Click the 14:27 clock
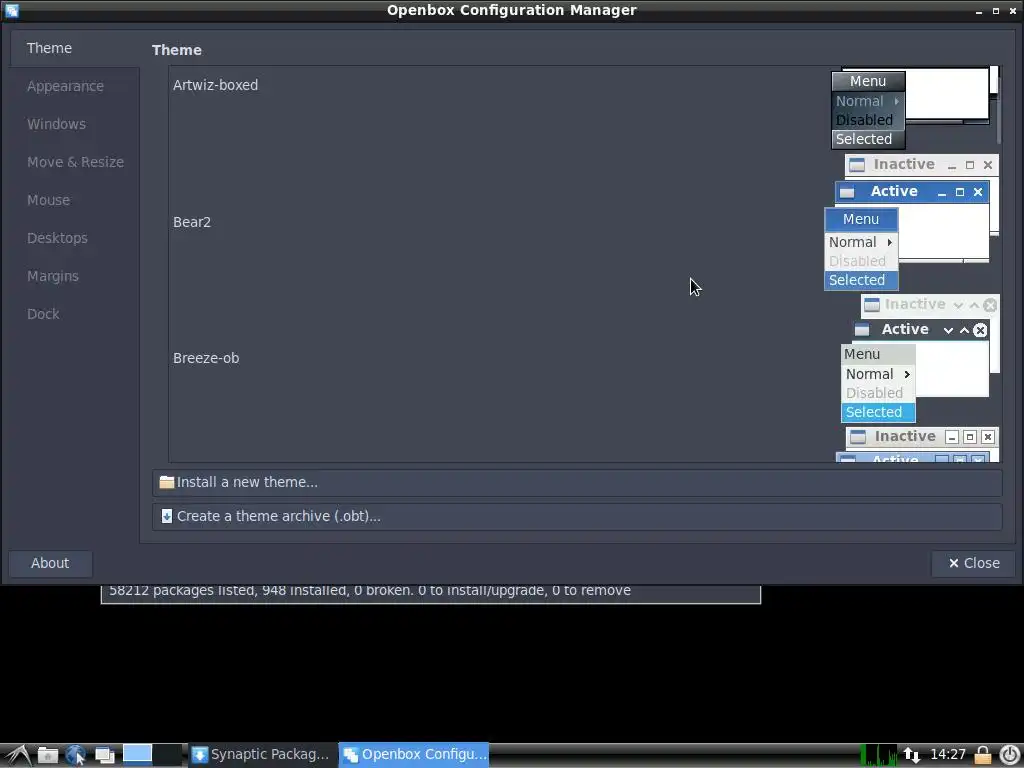This screenshot has height=768, width=1024. (x=948, y=755)
